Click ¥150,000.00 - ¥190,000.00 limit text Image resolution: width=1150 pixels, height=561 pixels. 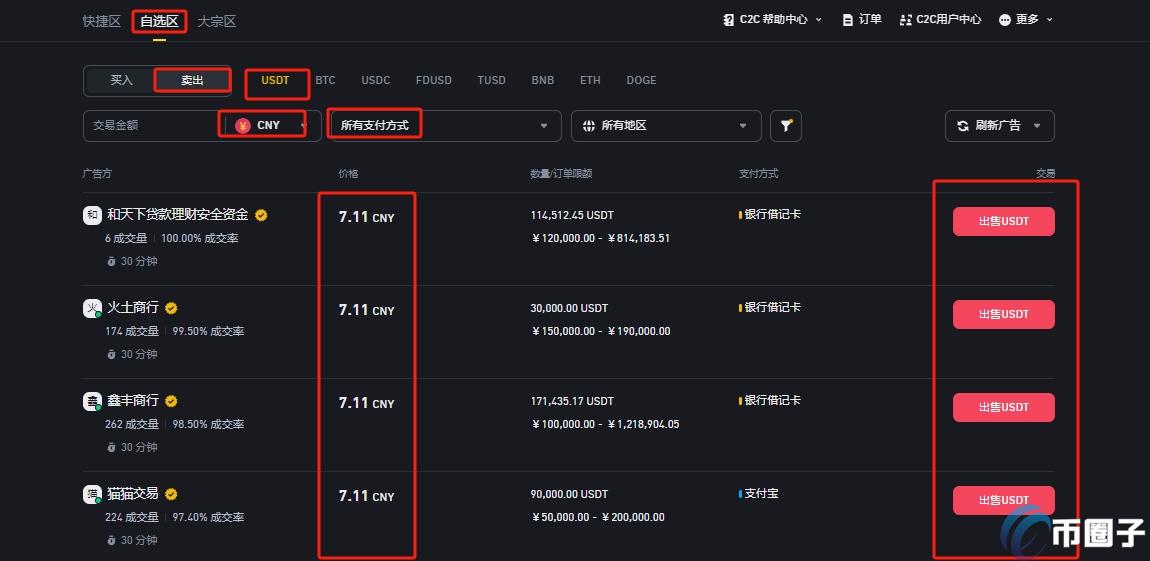[601, 331]
